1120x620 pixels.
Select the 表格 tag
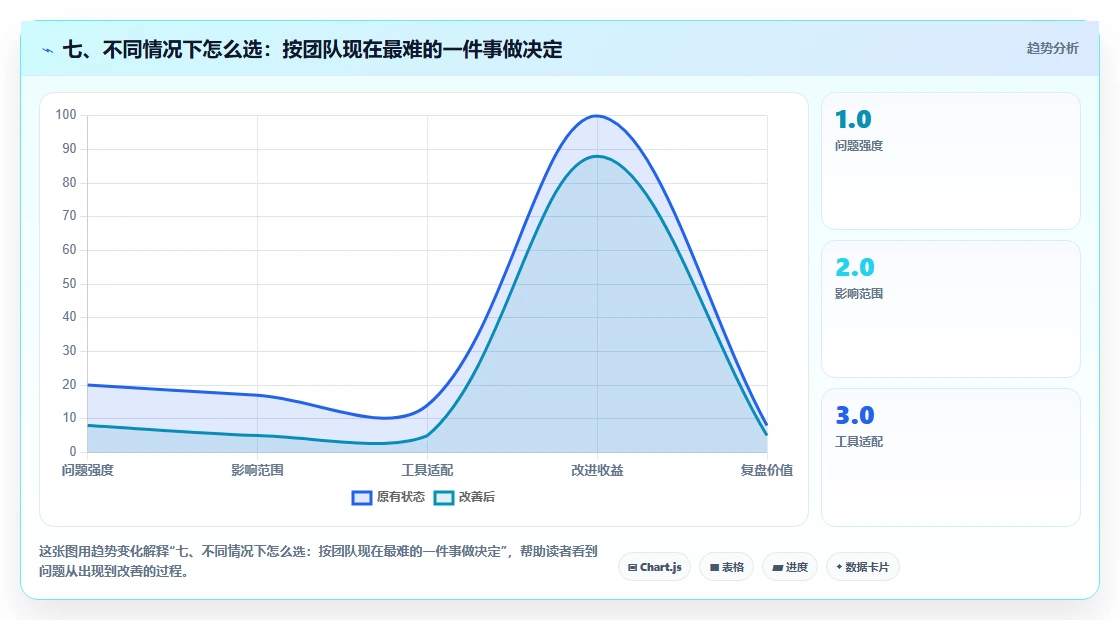(x=726, y=567)
